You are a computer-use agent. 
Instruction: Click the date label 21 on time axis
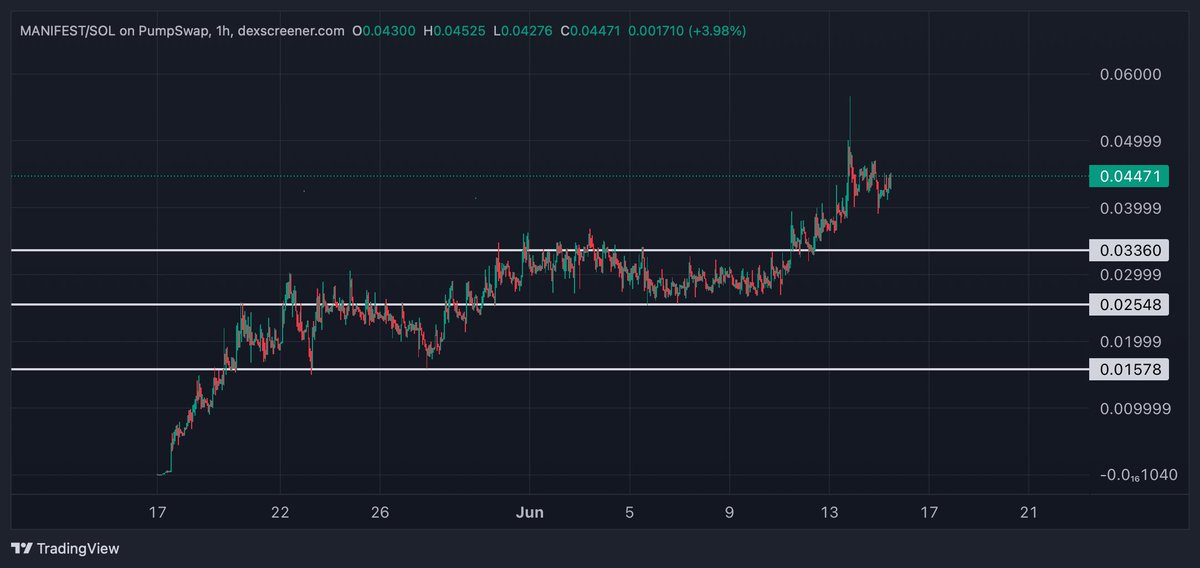1029,512
